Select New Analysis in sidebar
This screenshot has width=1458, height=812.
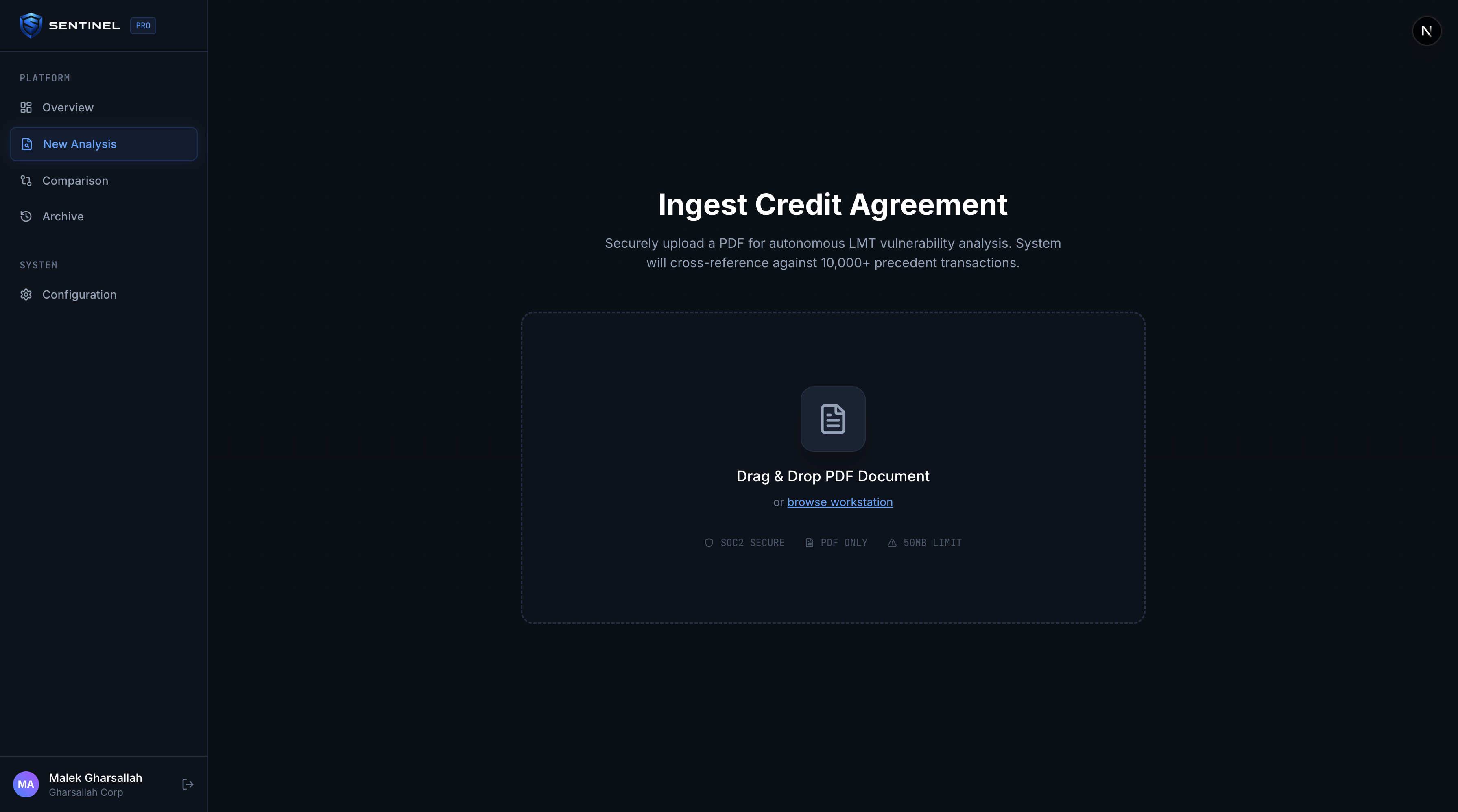[x=80, y=144]
